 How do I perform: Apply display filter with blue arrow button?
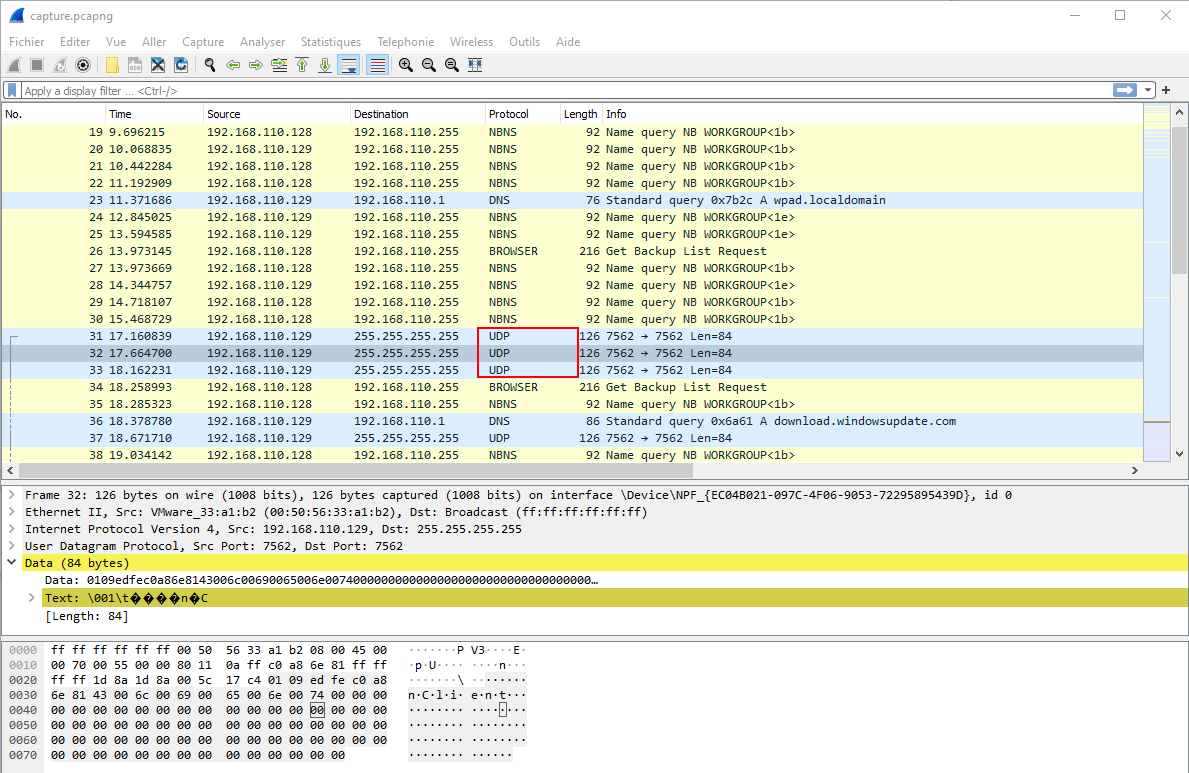point(1125,90)
